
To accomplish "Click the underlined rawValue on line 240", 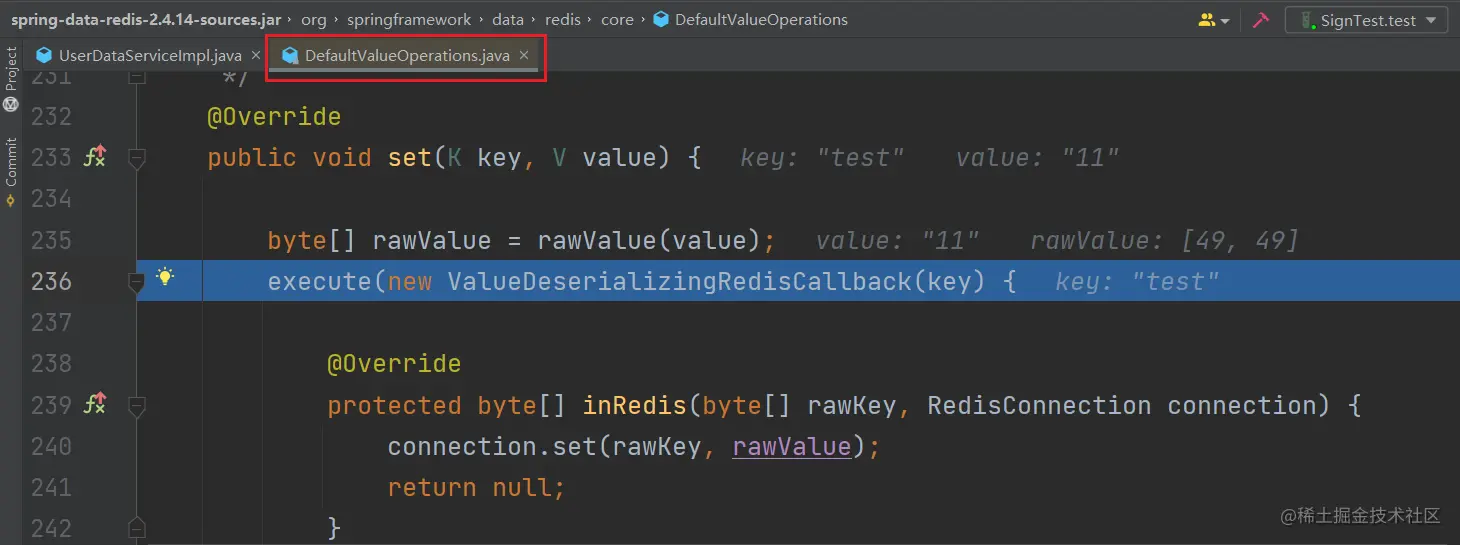I will click(791, 446).
